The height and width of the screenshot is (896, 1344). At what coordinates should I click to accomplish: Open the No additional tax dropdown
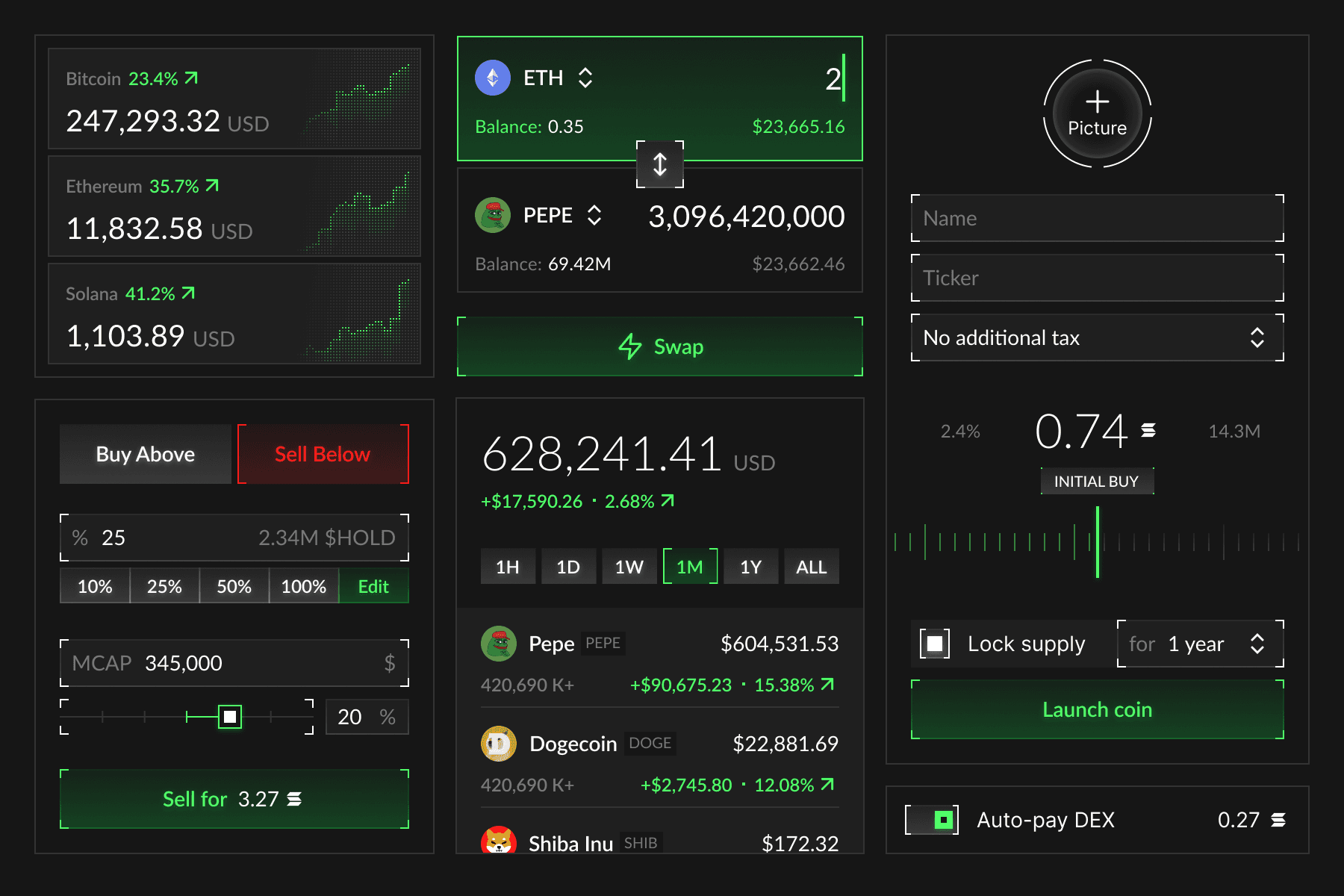tap(1098, 337)
